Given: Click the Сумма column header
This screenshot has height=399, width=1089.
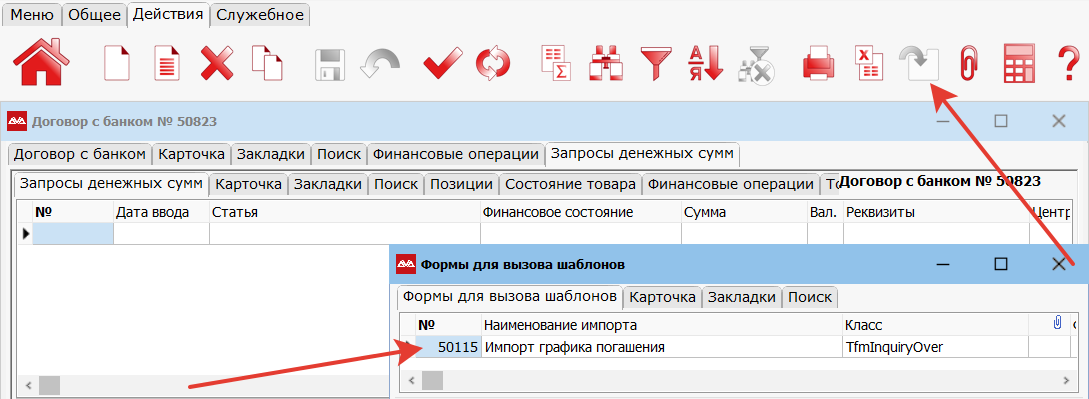Looking at the screenshot, I should [744, 213].
